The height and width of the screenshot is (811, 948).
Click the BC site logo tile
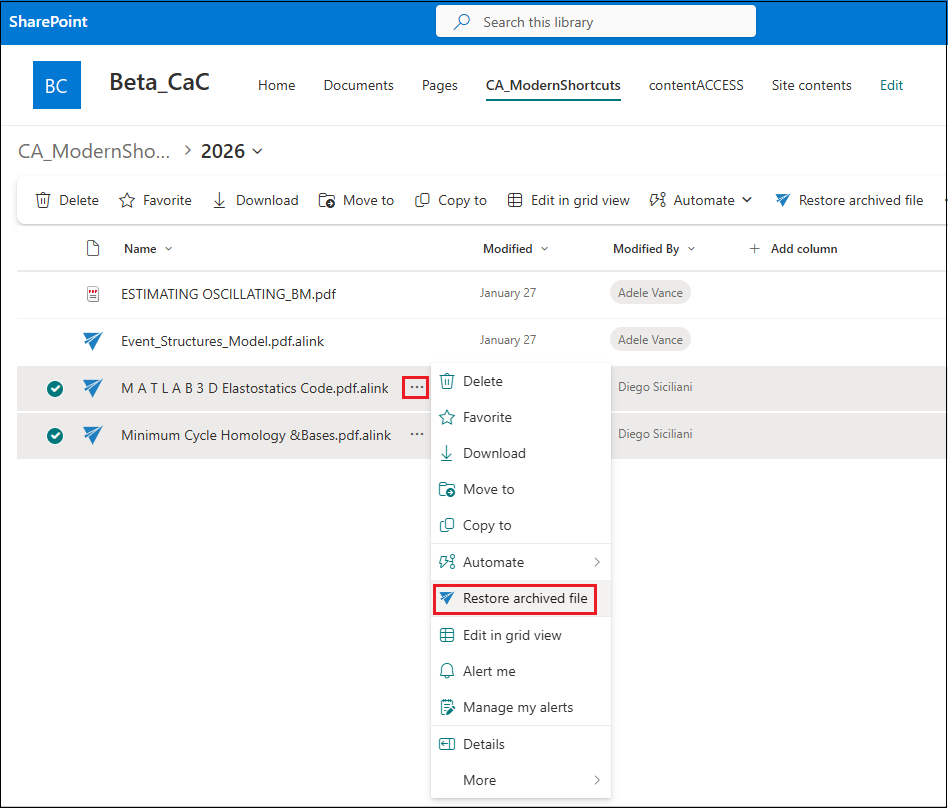tap(57, 85)
